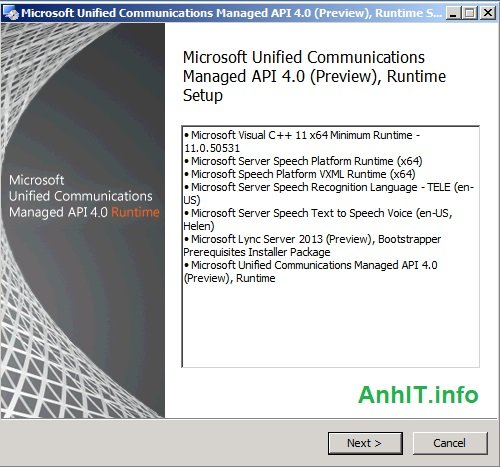Click the setup heading above the component list
The height and width of the screenshot is (467, 500).
[x=314, y=76]
